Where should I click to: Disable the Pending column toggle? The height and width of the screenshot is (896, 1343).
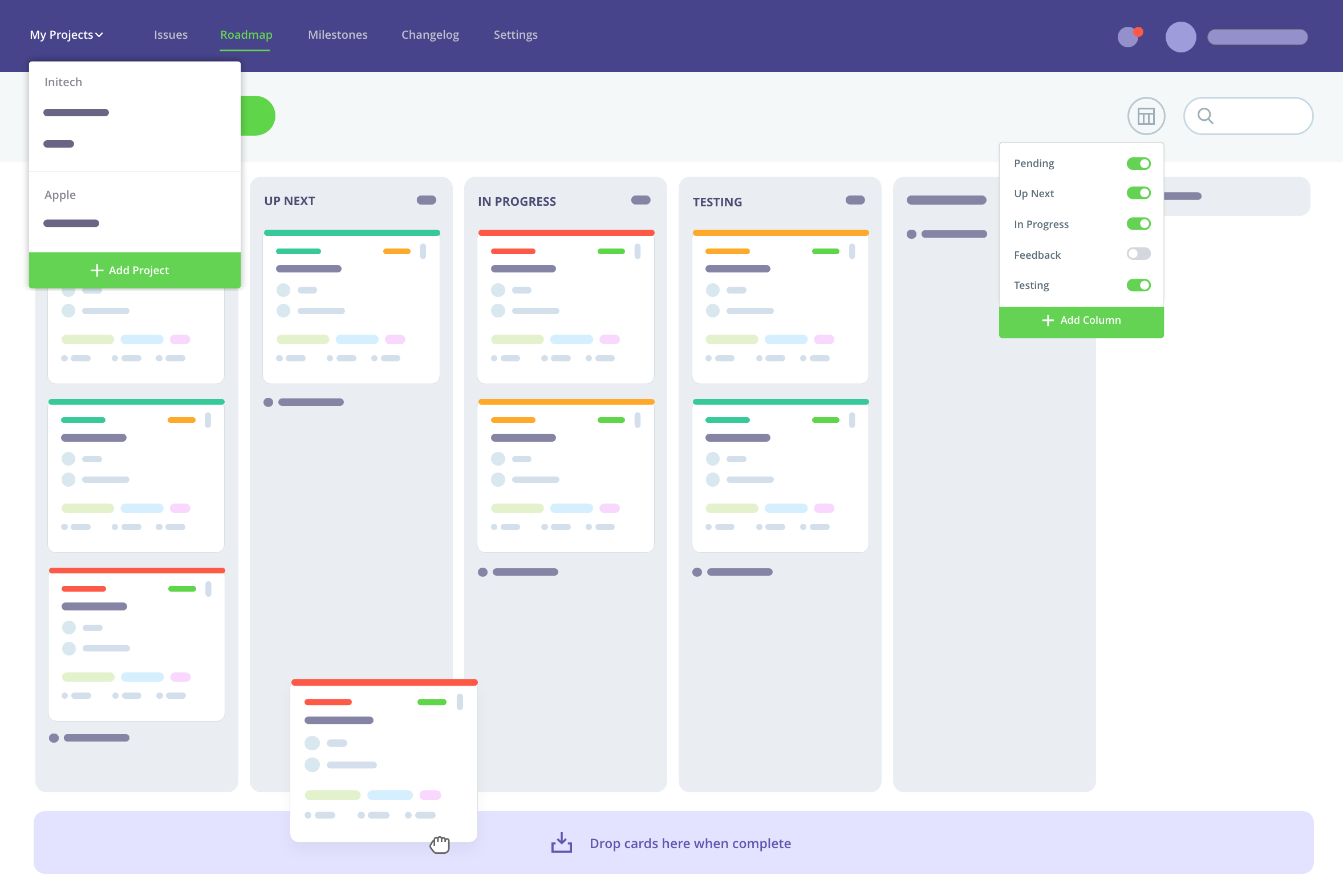1138,164
